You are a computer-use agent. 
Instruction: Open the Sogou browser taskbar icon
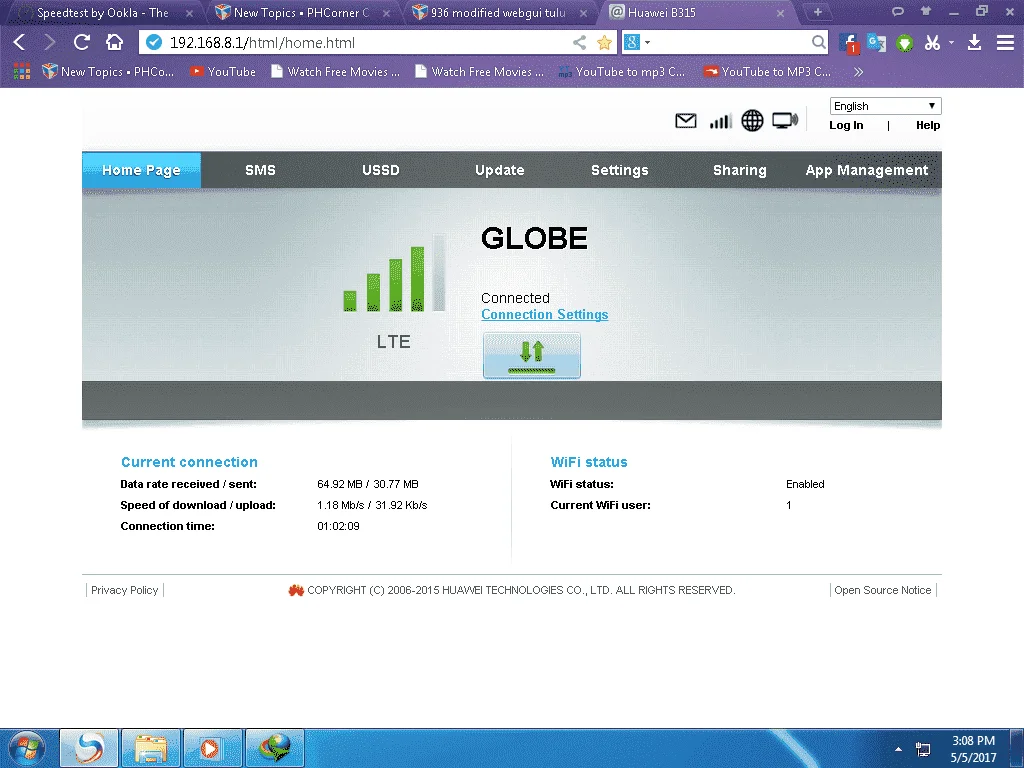tap(89, 748)
